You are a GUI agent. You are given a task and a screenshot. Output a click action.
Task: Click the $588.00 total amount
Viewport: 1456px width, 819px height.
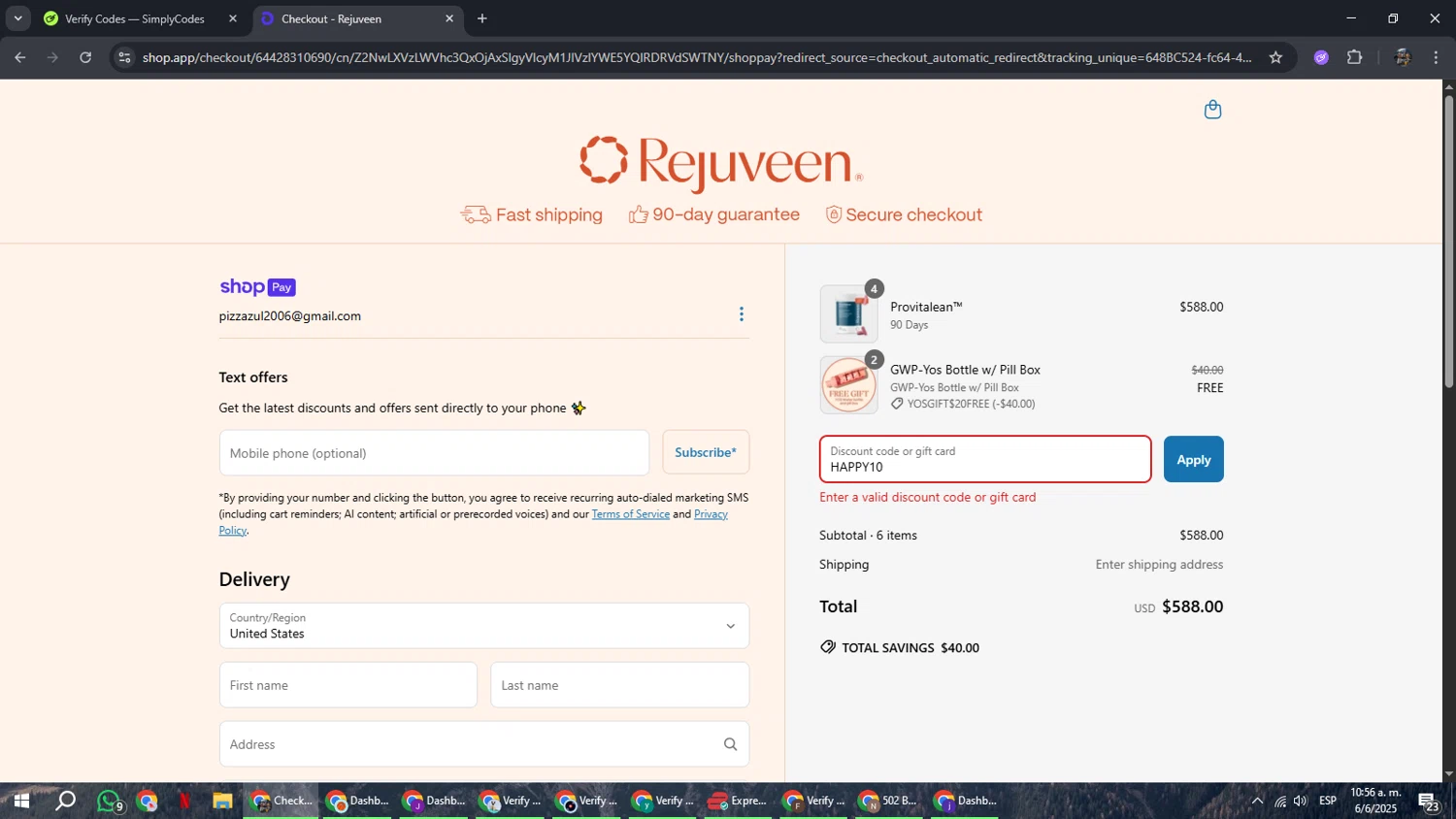(x=1192, y=607)
